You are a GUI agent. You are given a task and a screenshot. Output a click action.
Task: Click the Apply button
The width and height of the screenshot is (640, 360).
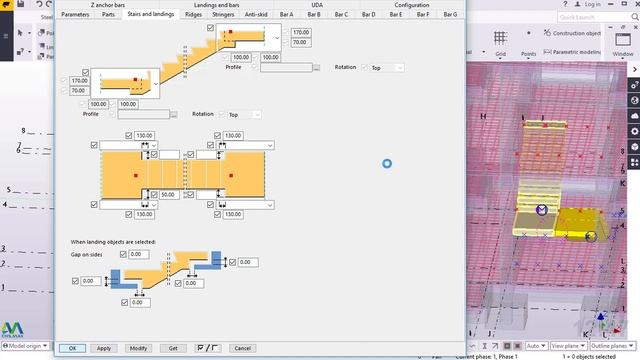104,348
